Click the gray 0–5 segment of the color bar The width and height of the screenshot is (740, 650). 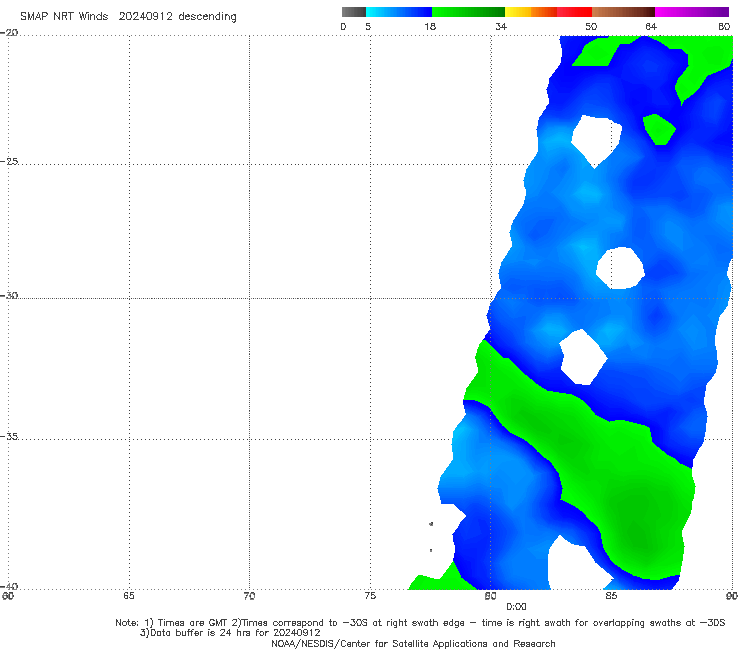click(x=354, y=12)
